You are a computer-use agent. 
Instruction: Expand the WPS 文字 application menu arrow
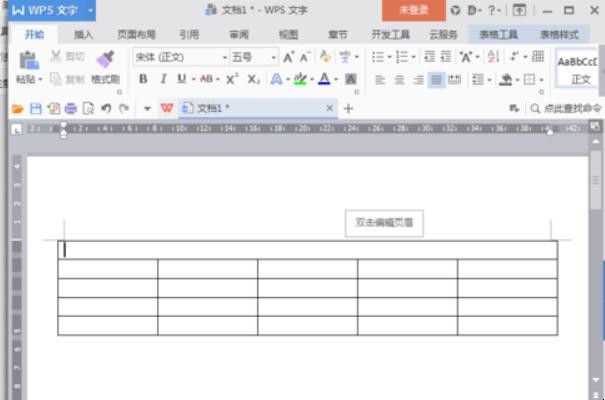click(x=90, y=10)
